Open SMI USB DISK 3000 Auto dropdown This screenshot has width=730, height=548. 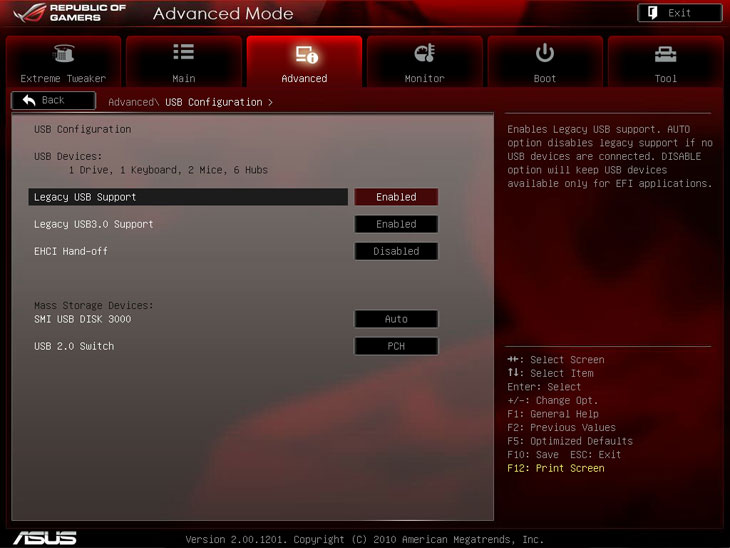coord(396,319)
